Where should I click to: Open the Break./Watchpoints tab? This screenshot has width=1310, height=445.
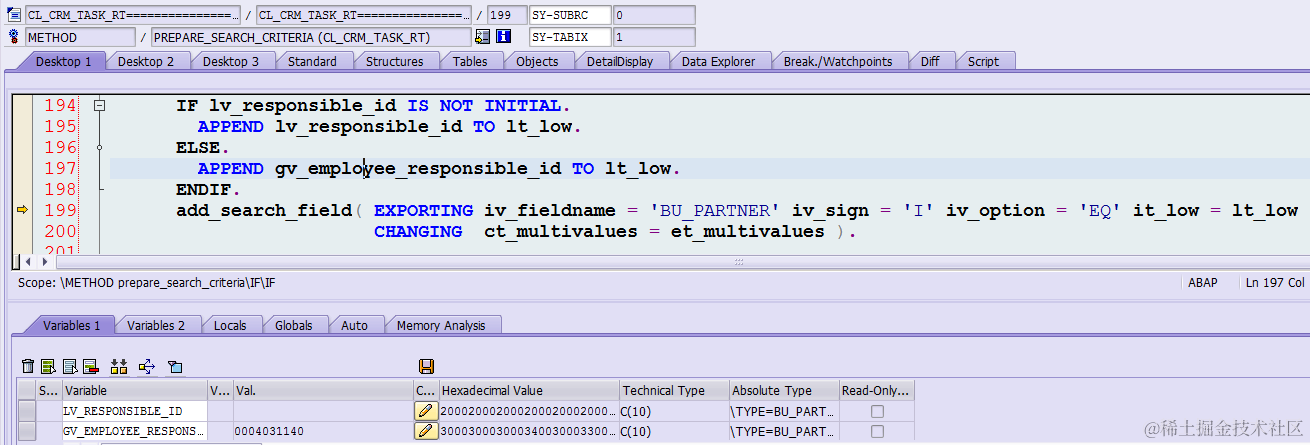click(x=837, y=61)
